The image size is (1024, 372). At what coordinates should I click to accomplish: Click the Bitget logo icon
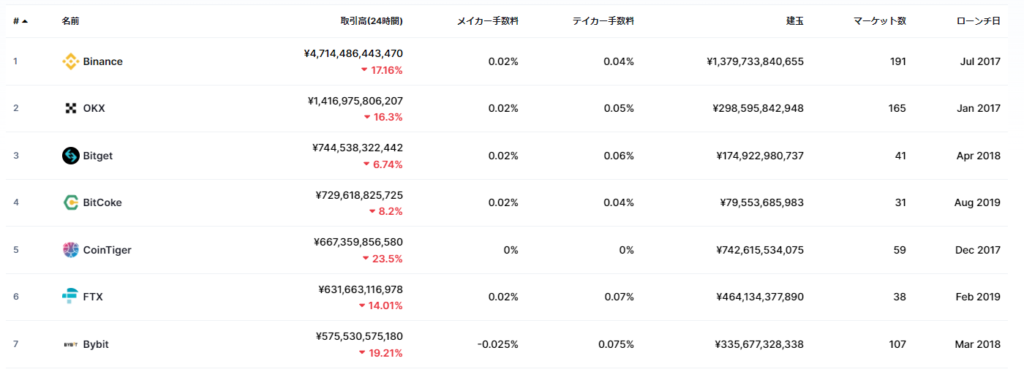pyautogui.click(x=71, y=155)
